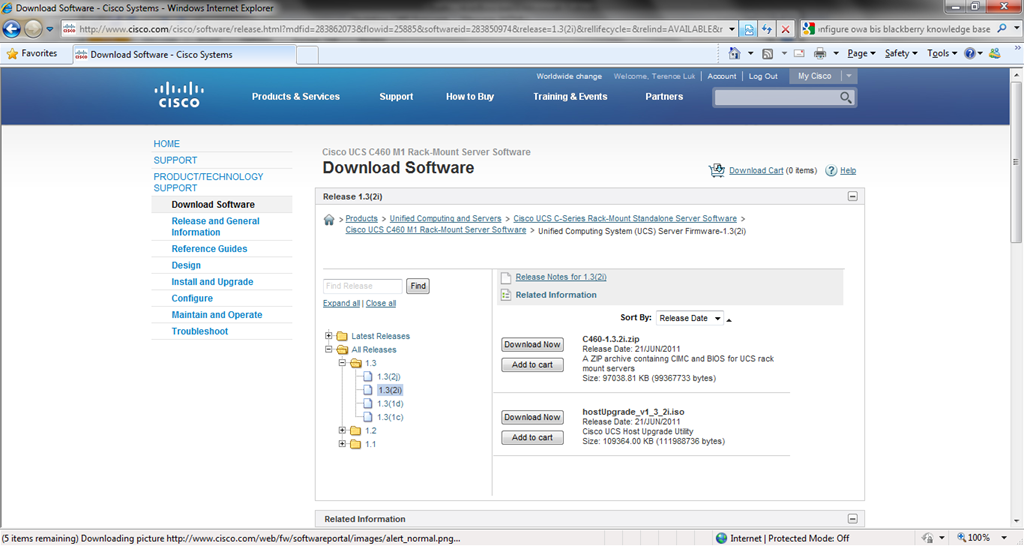Open the Sort By Release Date dropdown

[690, 318]
